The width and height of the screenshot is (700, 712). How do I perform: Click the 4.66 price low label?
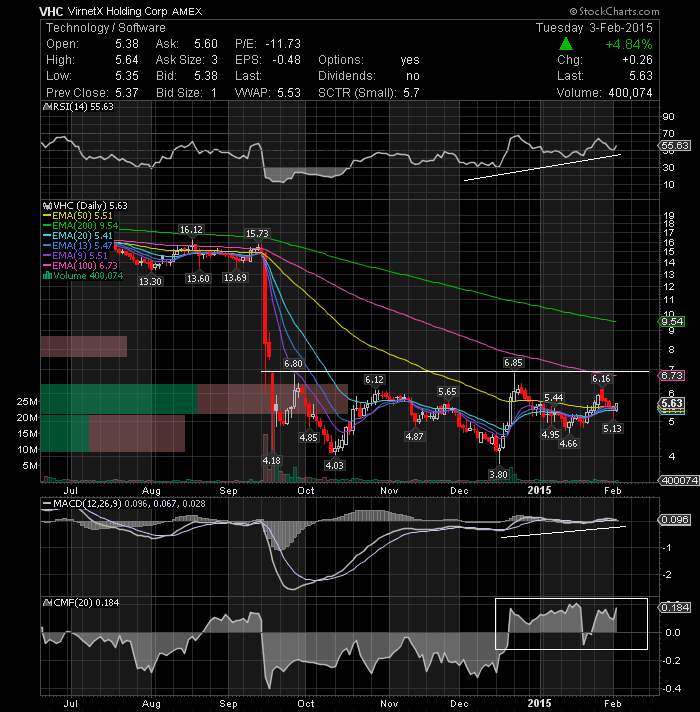click(x=568, y=444)
